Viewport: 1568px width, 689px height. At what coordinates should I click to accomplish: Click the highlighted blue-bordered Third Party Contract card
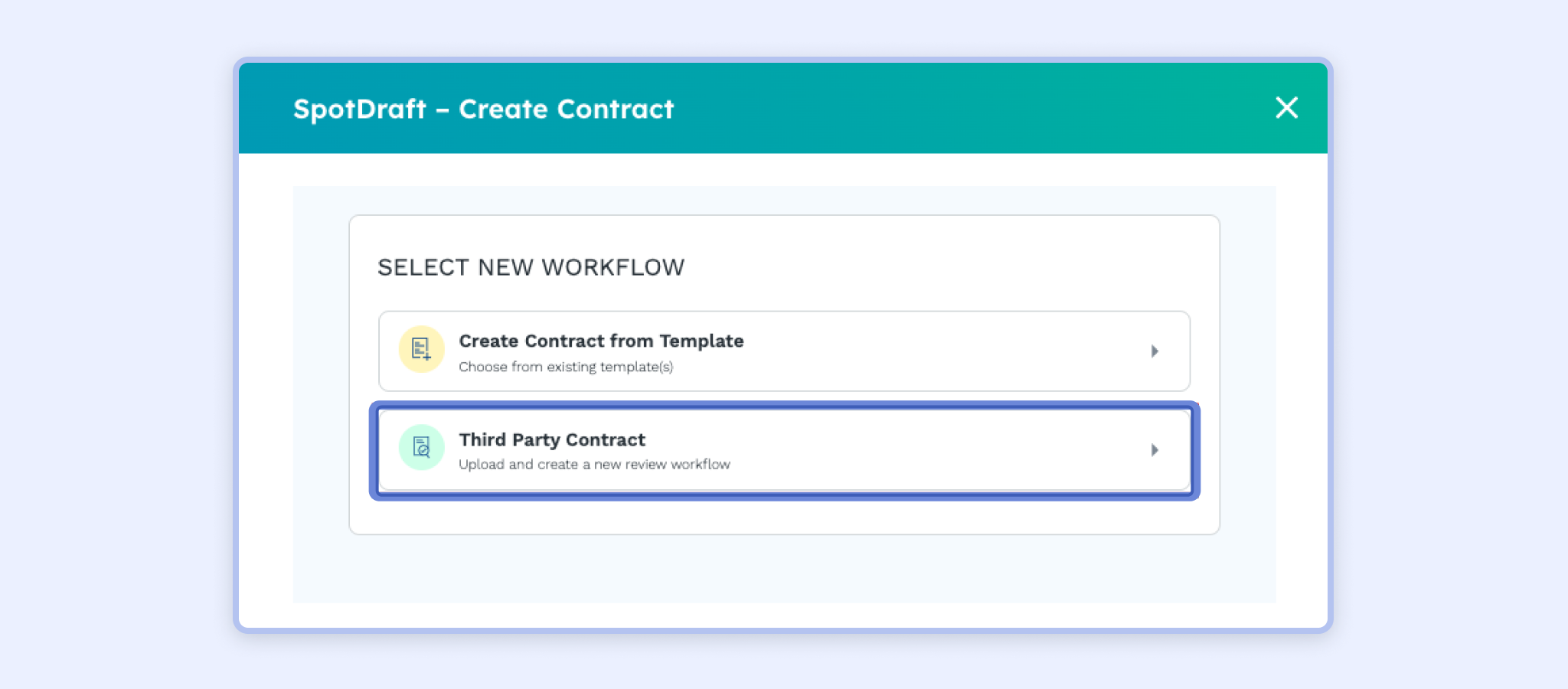pos(784,450)
